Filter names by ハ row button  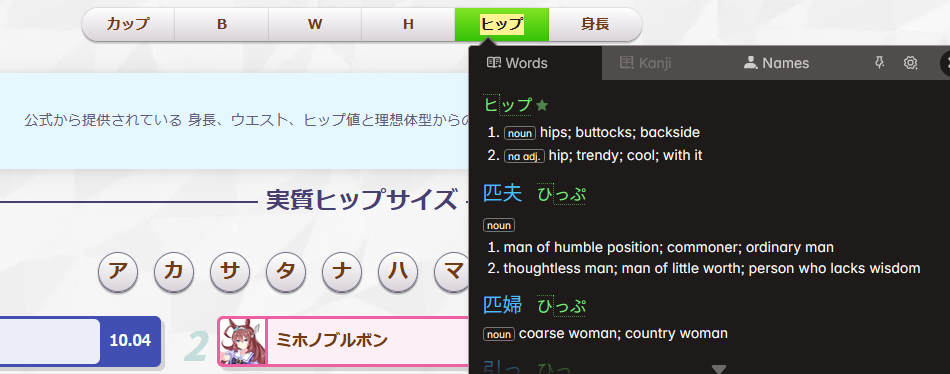(x=398, y=272)
